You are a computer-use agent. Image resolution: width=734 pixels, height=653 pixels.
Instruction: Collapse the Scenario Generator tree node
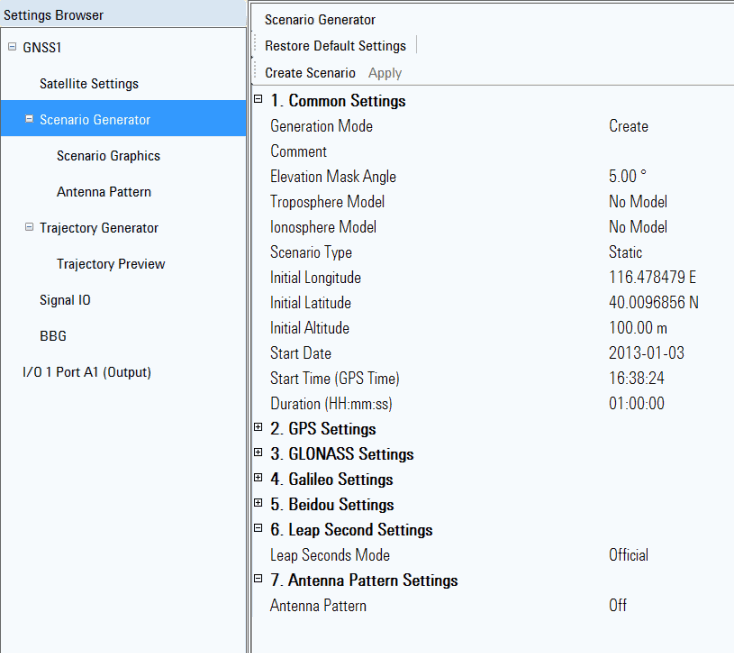coord(29,119)
